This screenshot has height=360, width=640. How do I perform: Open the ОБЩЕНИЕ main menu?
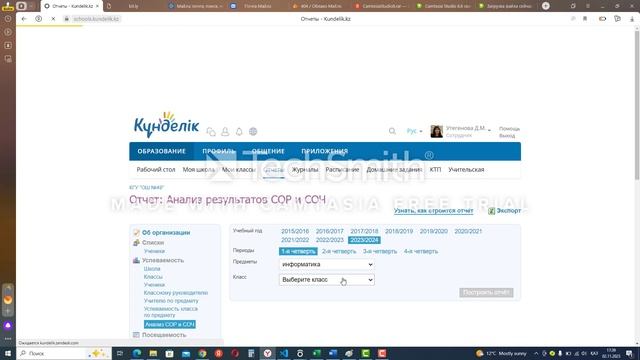[x=268, y=151]
